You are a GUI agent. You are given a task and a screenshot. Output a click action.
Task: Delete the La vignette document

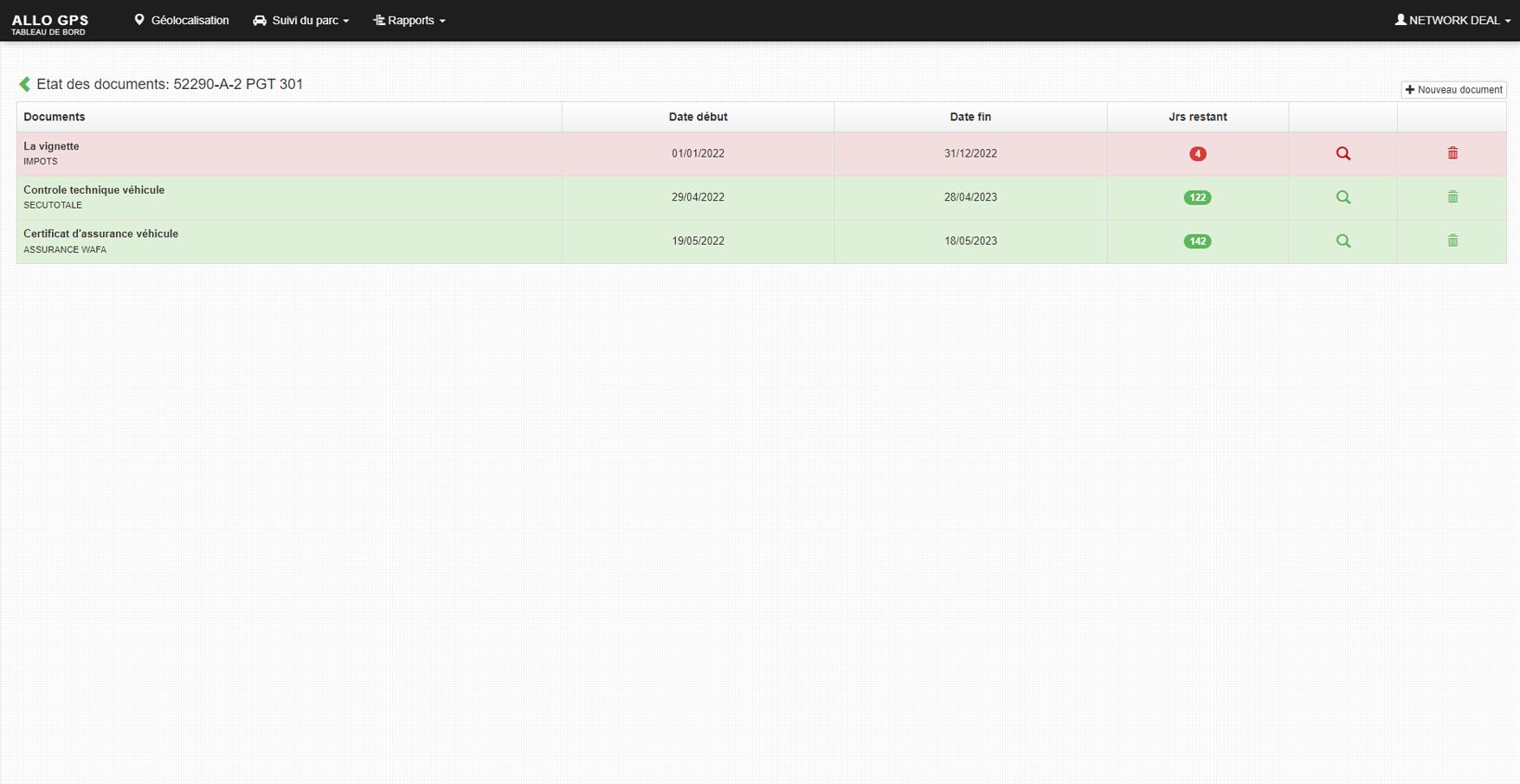[1452, 154]
